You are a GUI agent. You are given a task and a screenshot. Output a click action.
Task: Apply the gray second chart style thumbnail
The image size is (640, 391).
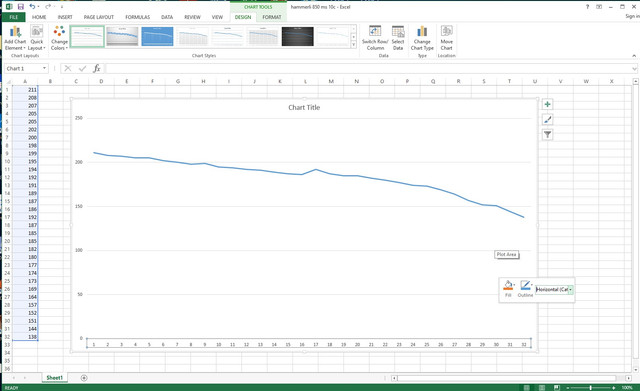coord(122,36)
